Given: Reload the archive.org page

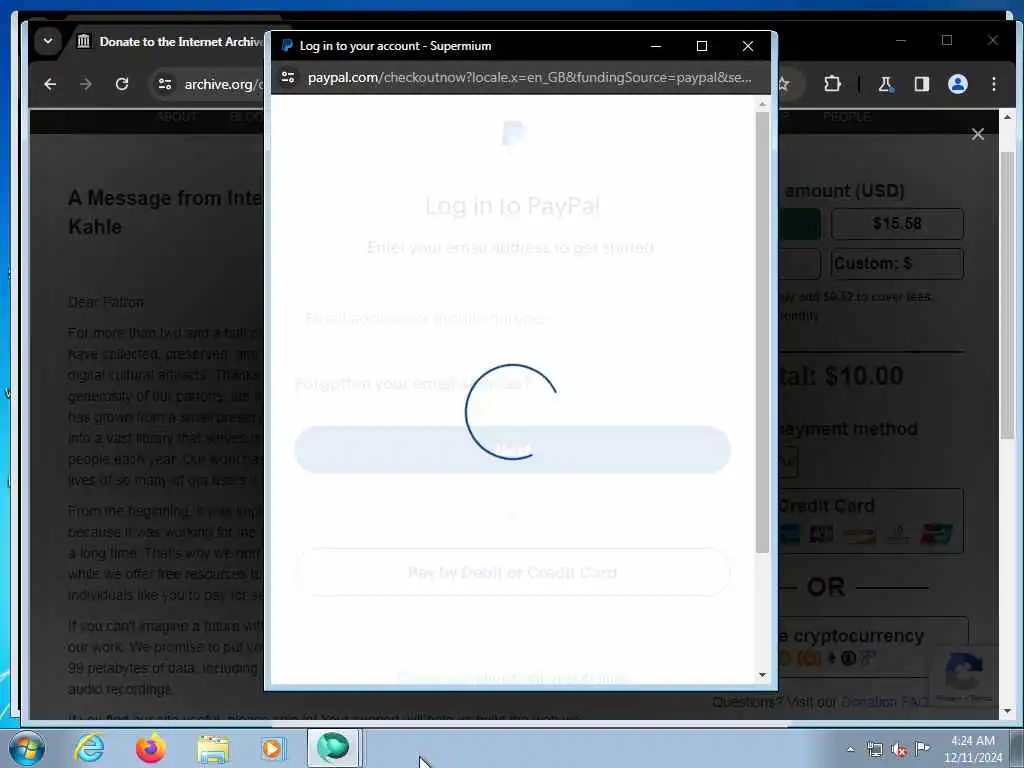Looking at the screenshot, I should pos(121,84).
